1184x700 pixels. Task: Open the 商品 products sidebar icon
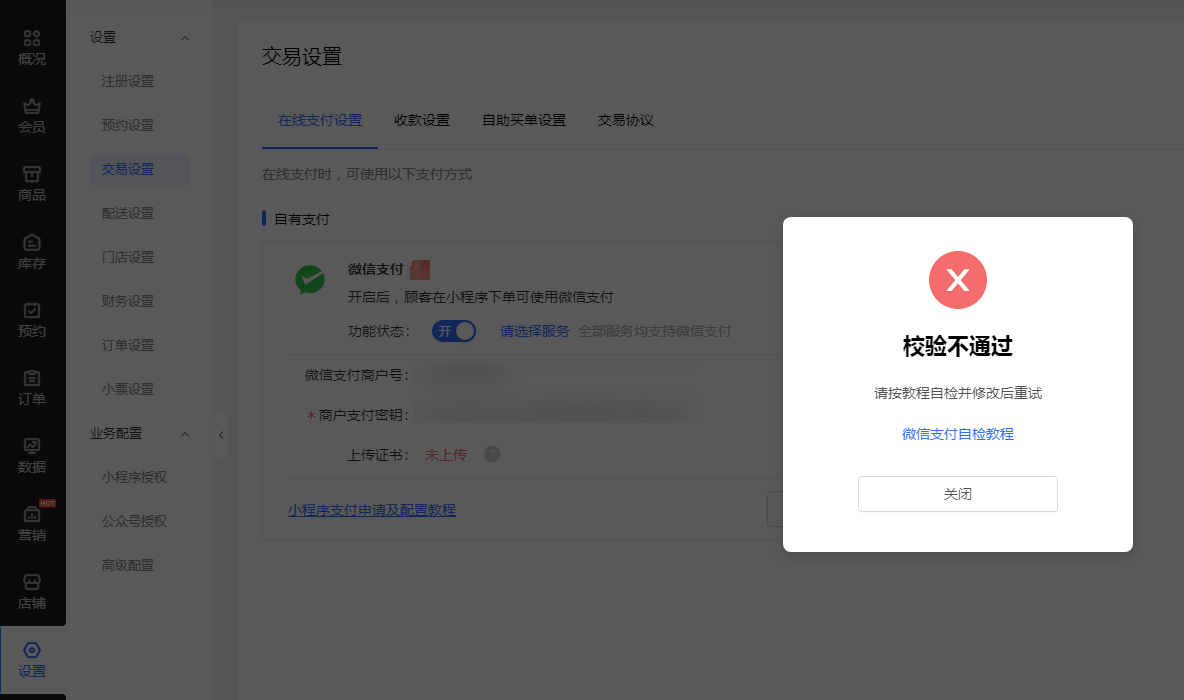click(32, 183)
